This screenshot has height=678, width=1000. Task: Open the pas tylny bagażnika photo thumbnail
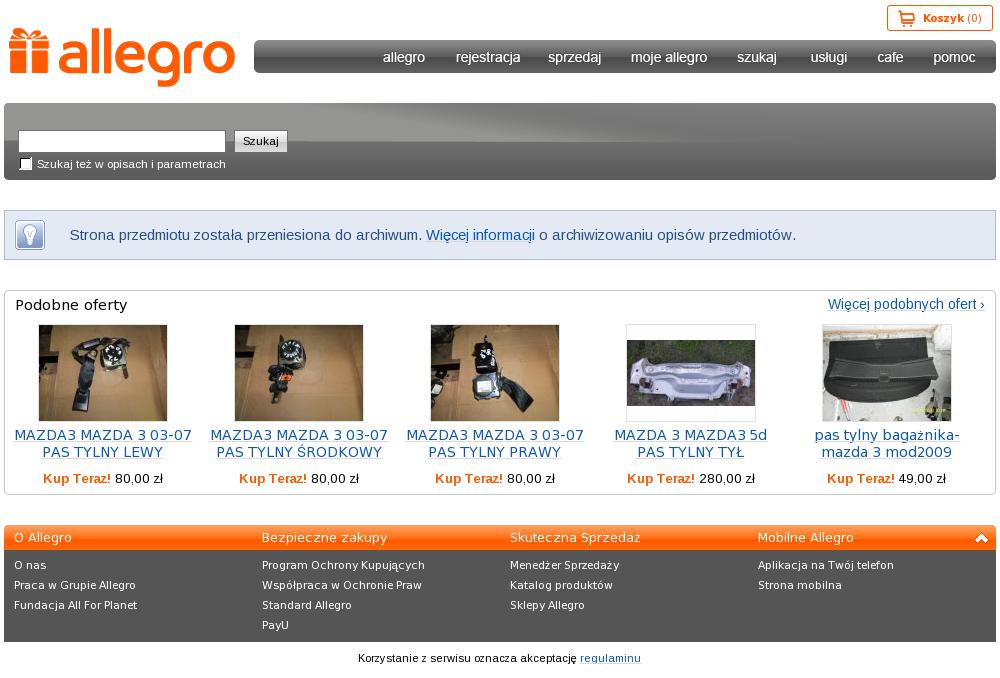[x=886, y=372]
